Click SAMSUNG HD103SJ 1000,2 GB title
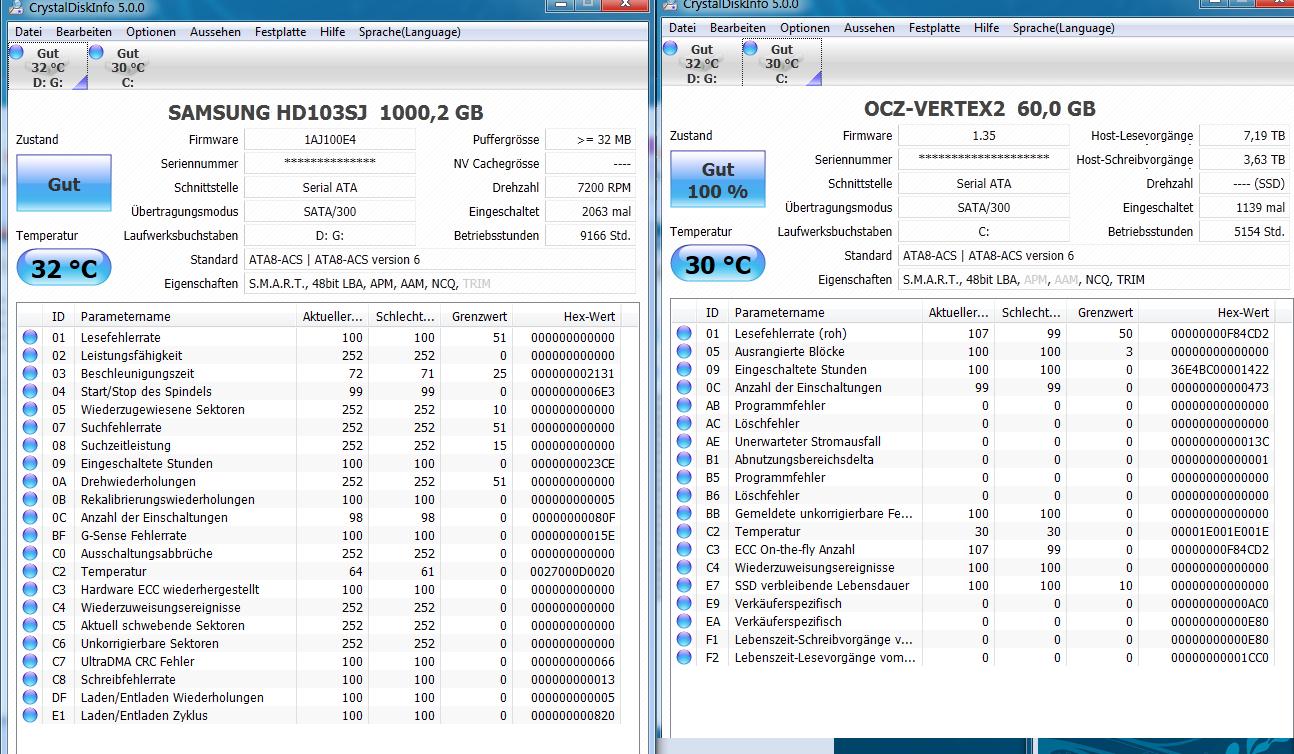The height and width of the screenshot is (754, 1294). [x=326, y=112]
